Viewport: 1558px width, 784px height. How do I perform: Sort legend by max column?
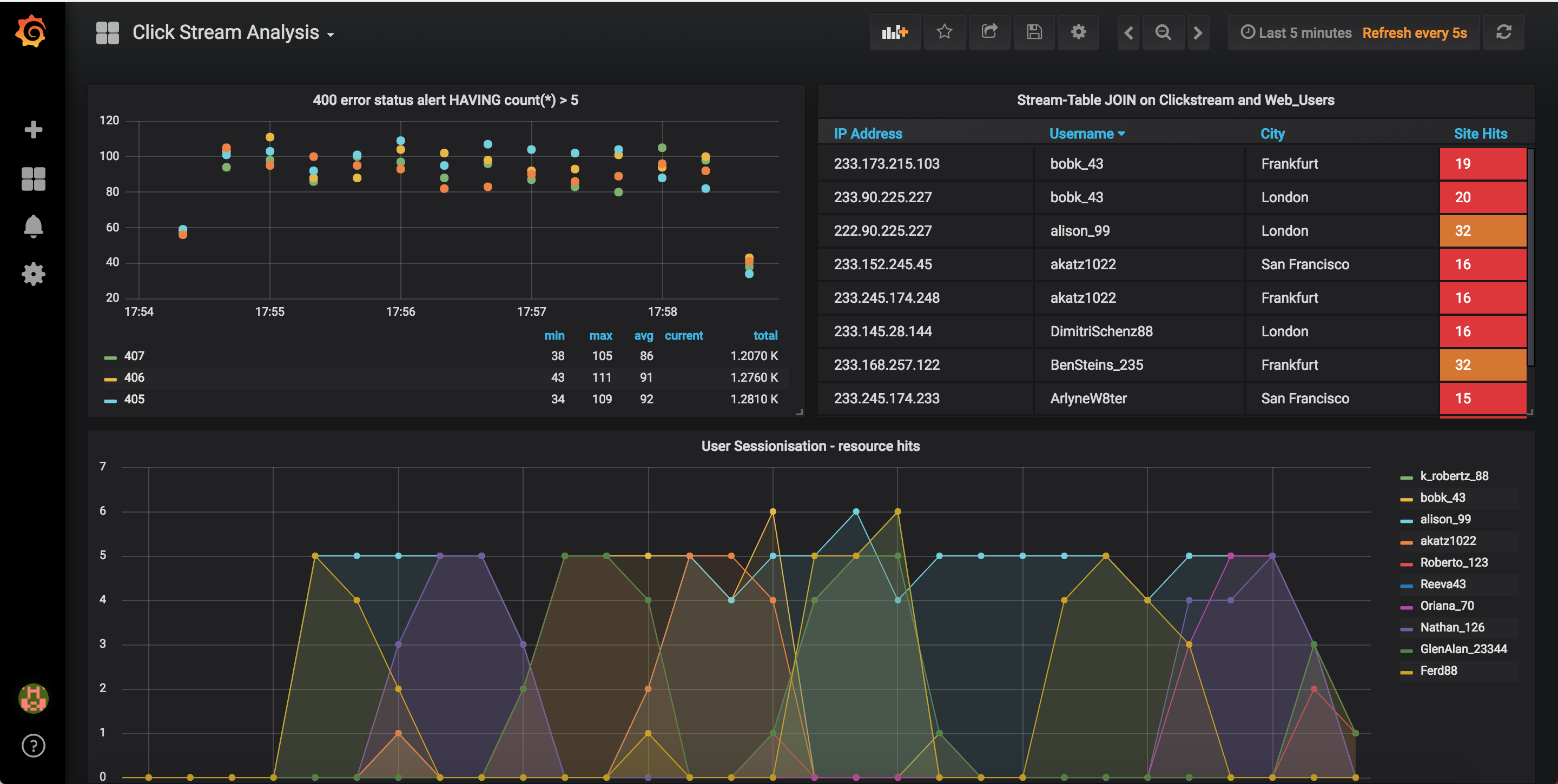pyautogui.click(x=600, y=335)
